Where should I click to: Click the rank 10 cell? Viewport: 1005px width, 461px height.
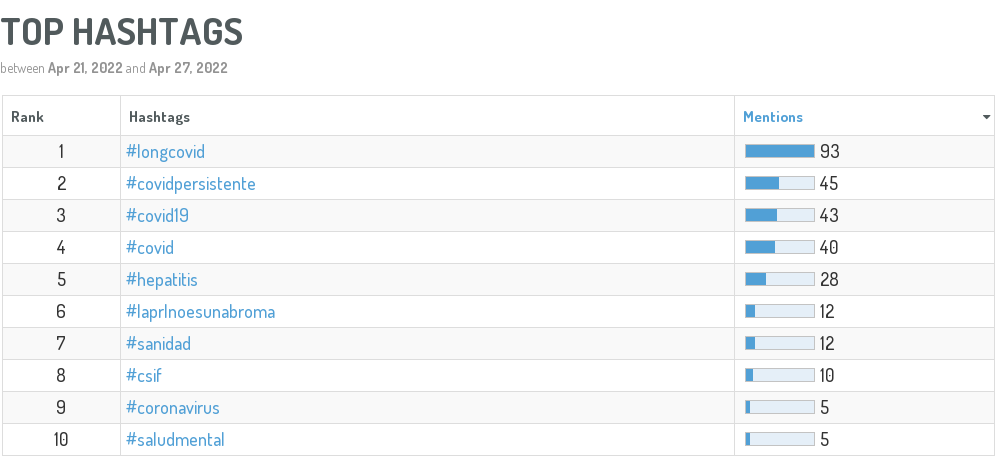pos(61,440)
